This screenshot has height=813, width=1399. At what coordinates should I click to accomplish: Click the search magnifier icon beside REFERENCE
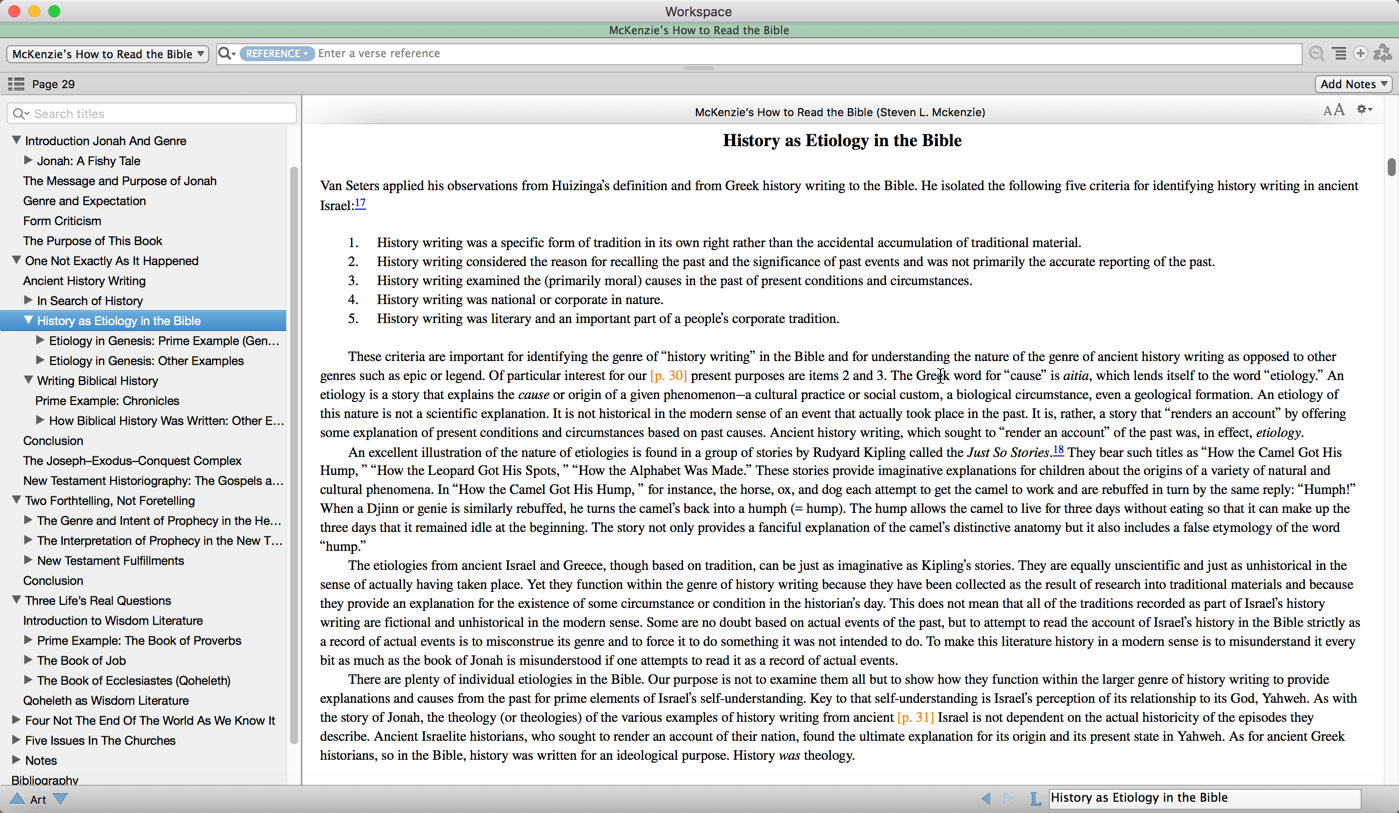(226, 54)
